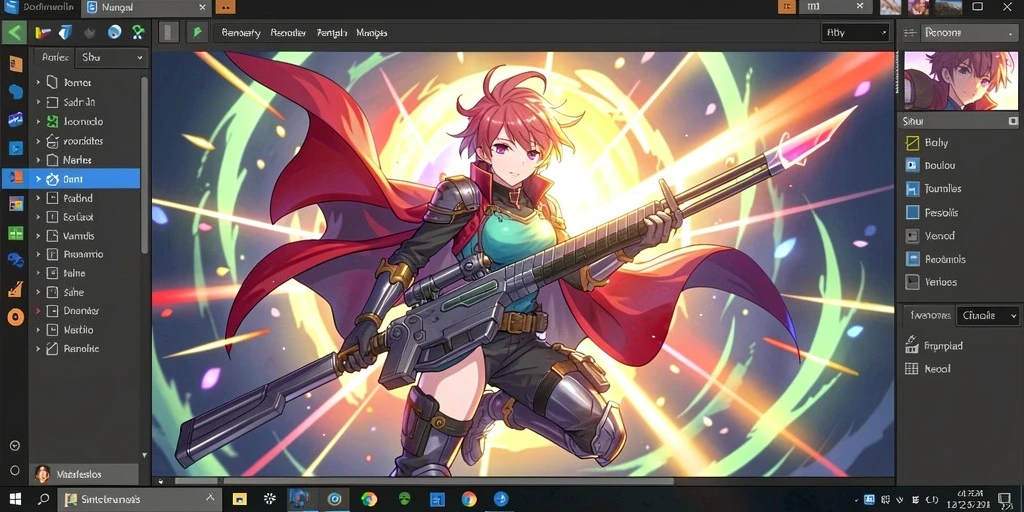1024x512 pixels.
Task: Expand the Iomer tree row
Action: pos(38,83)
